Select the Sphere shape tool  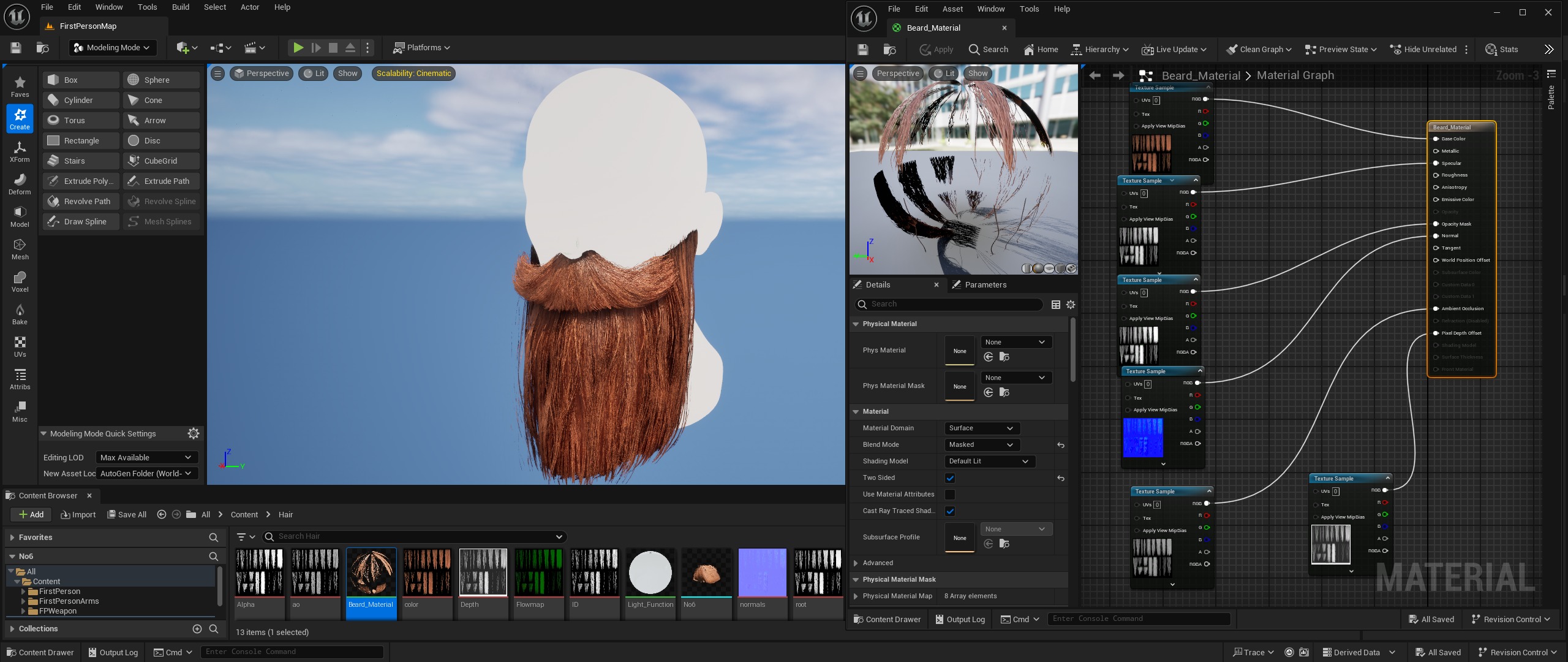pyautogui.click(x=161, y=80)
